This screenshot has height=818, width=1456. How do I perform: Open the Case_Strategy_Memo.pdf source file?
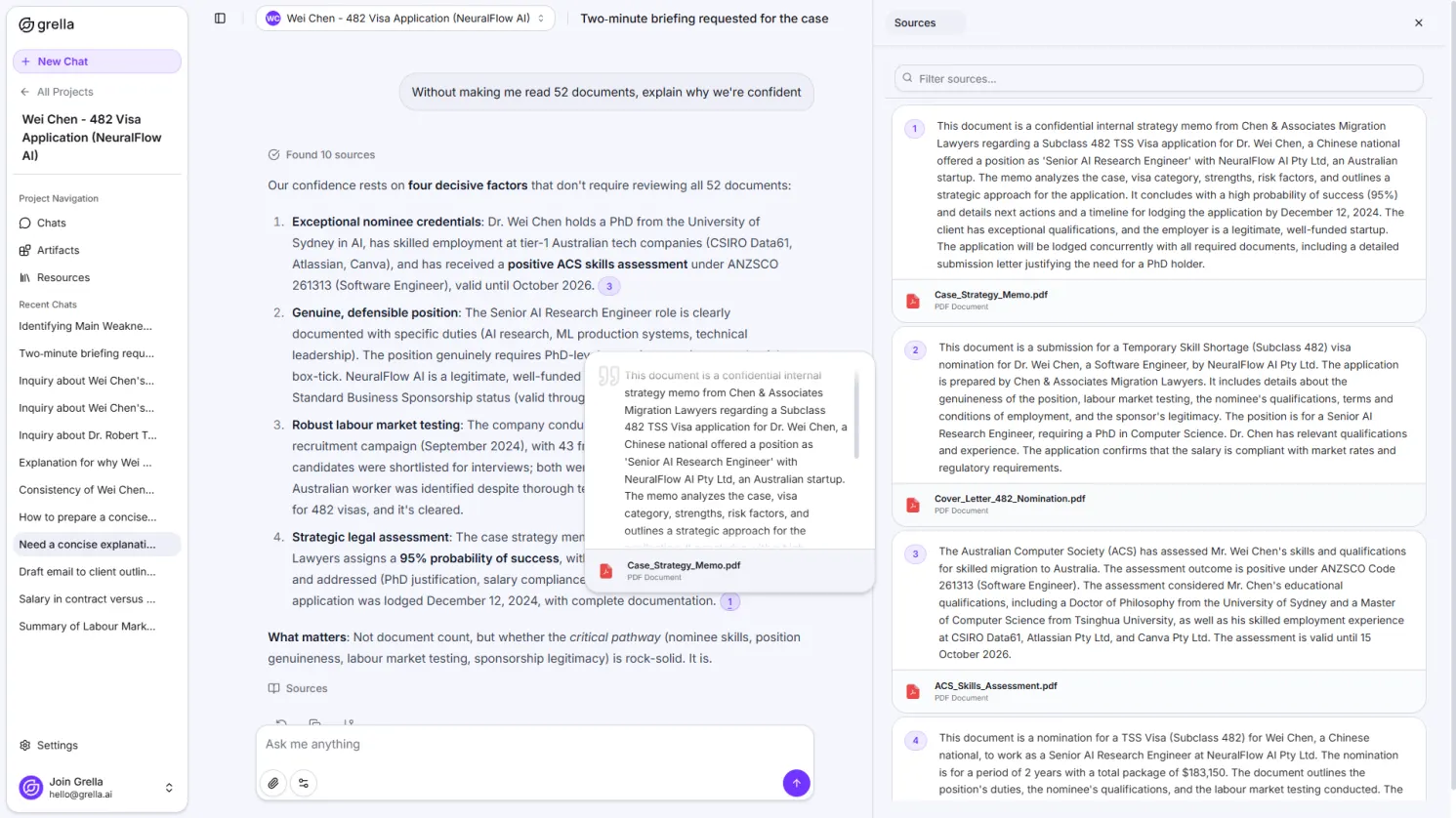(990, 295)
